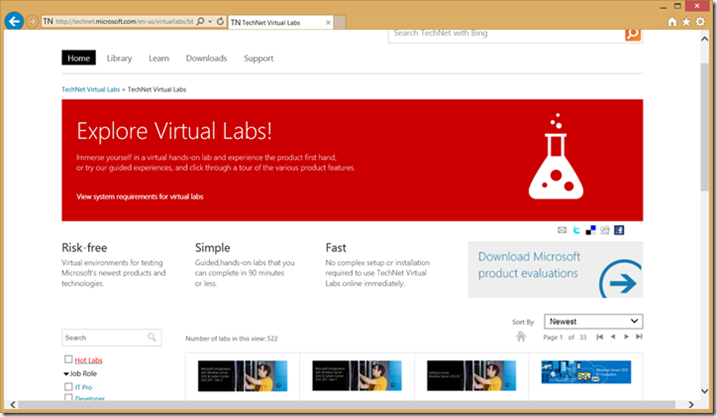Screen dimensions: 717x417
Task: Share page on Twitter icon
Action: tap(576, 230)
